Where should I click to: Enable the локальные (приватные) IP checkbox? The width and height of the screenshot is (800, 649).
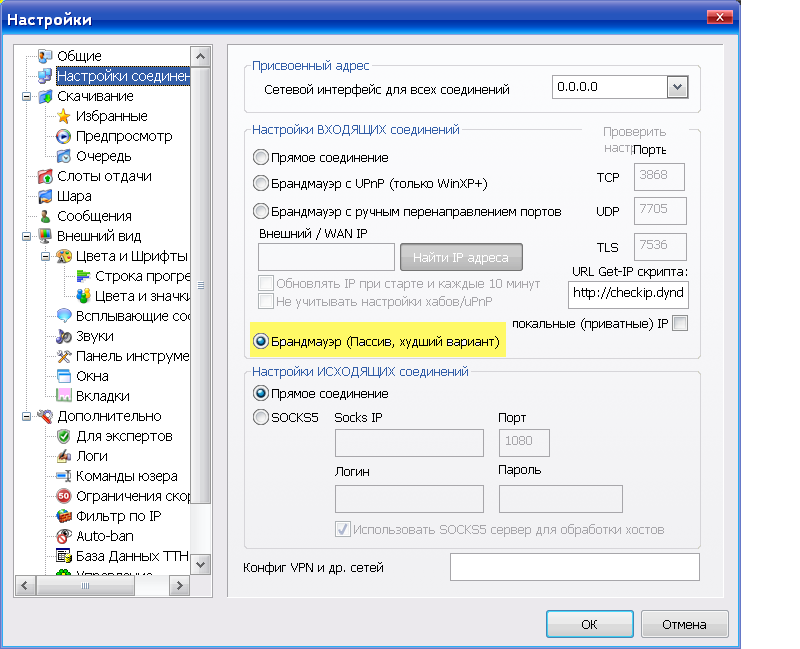(x=680, y=323)
